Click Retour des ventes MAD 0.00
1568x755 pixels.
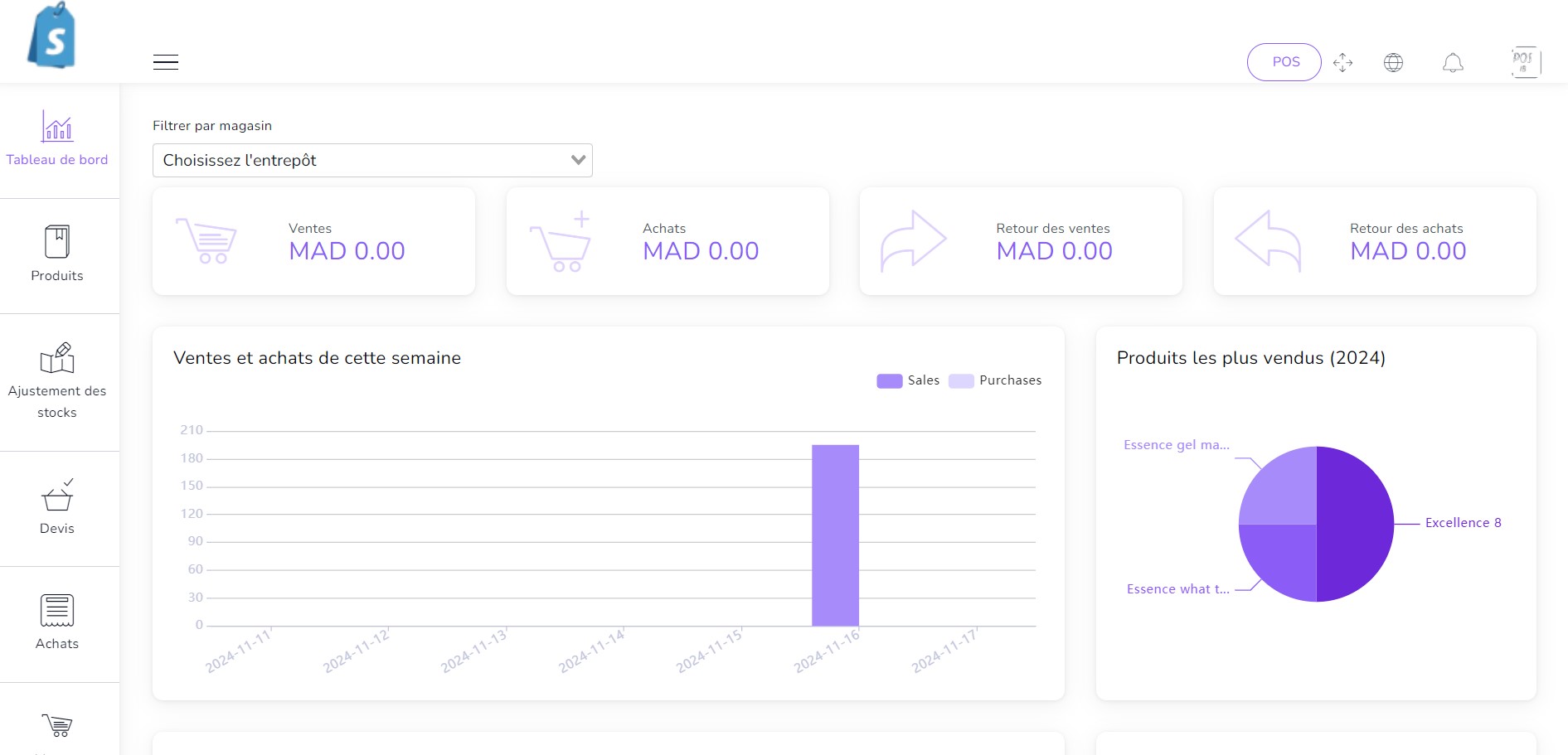pos(1054,251)
